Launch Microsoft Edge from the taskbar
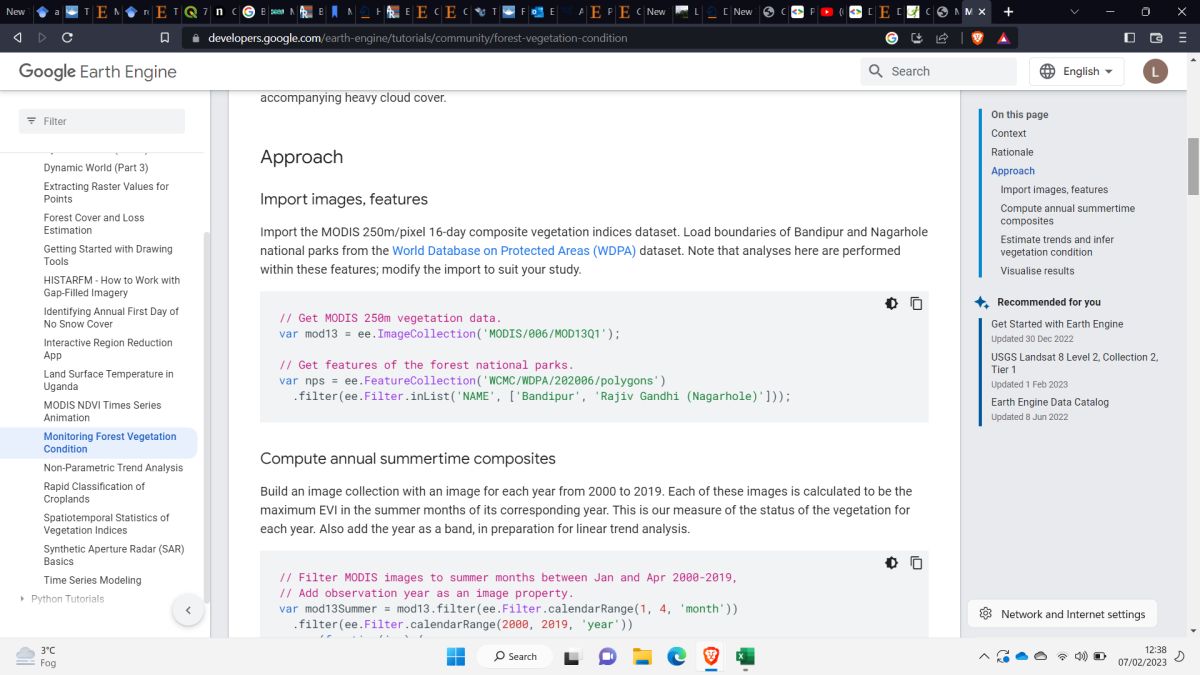1200x675 pixels. click(676, 657)
